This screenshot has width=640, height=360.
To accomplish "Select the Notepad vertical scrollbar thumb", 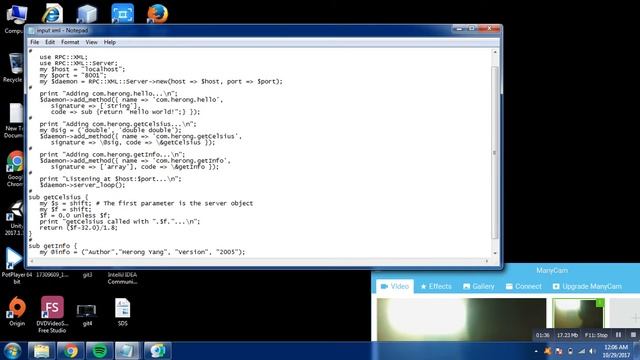I will tap(495, 152).
